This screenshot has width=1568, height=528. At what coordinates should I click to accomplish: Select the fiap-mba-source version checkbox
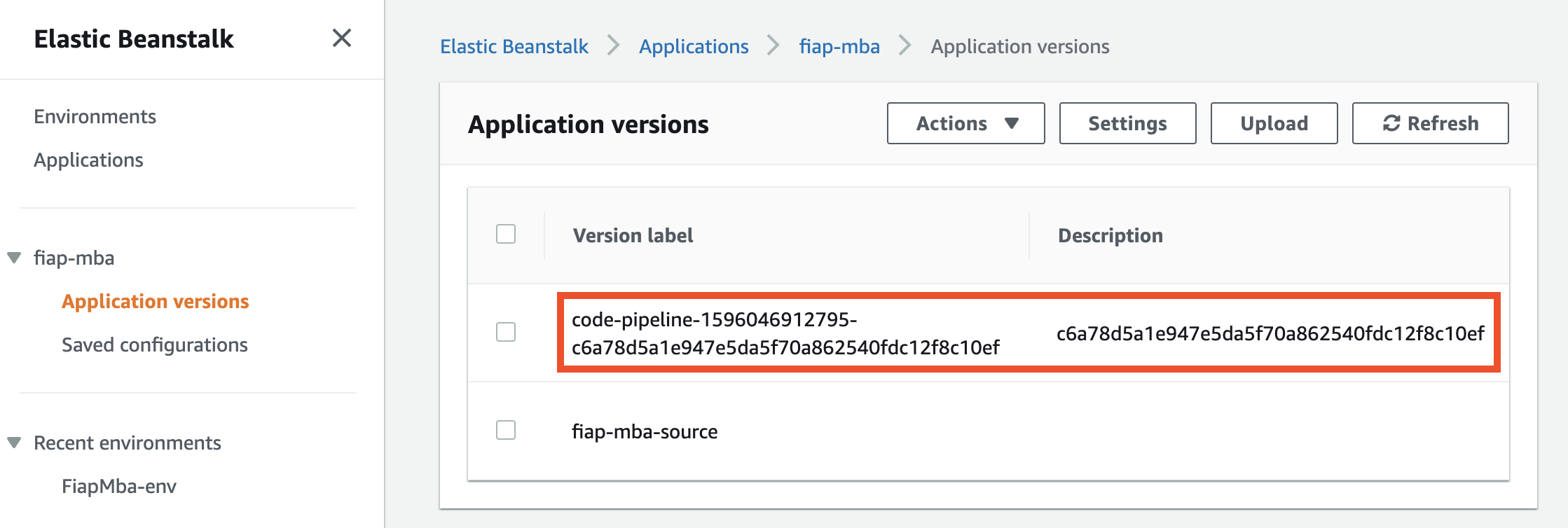coord(505,430)
